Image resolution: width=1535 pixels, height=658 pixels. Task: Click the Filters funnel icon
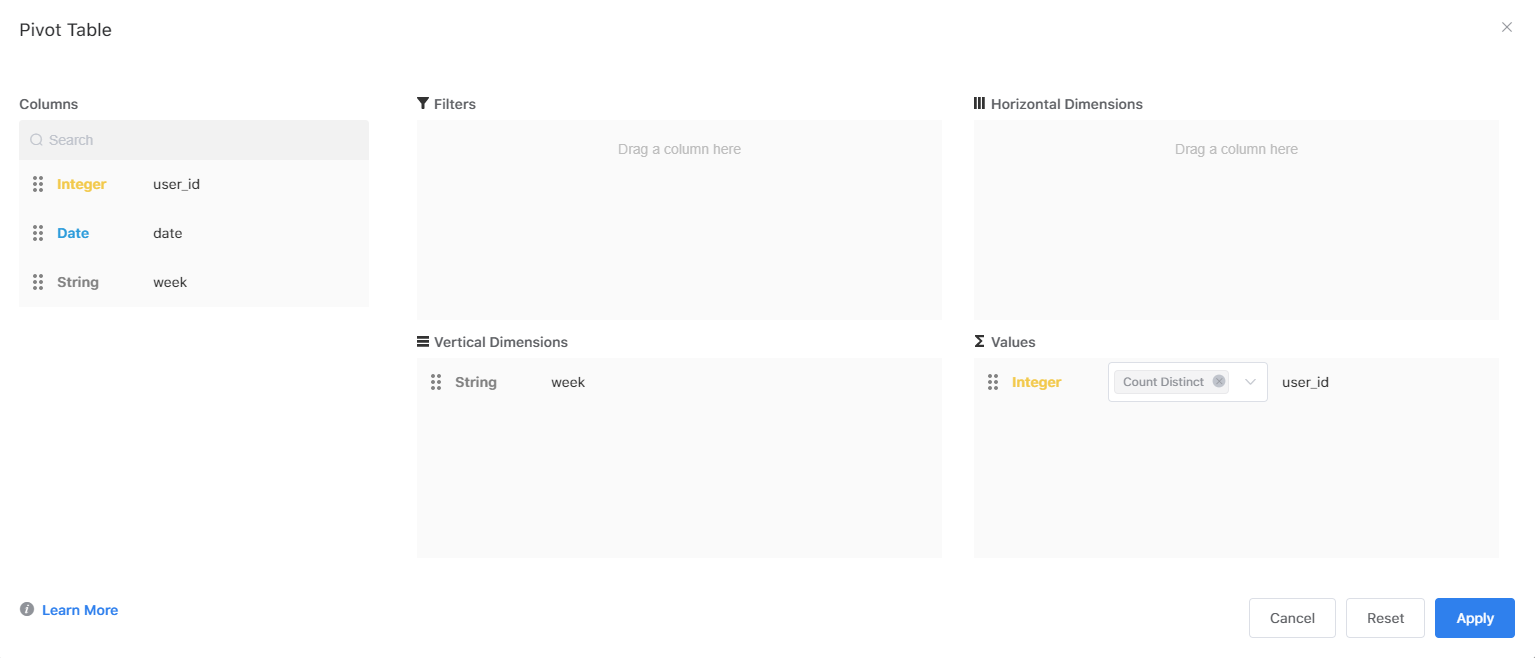pos(421,103)
